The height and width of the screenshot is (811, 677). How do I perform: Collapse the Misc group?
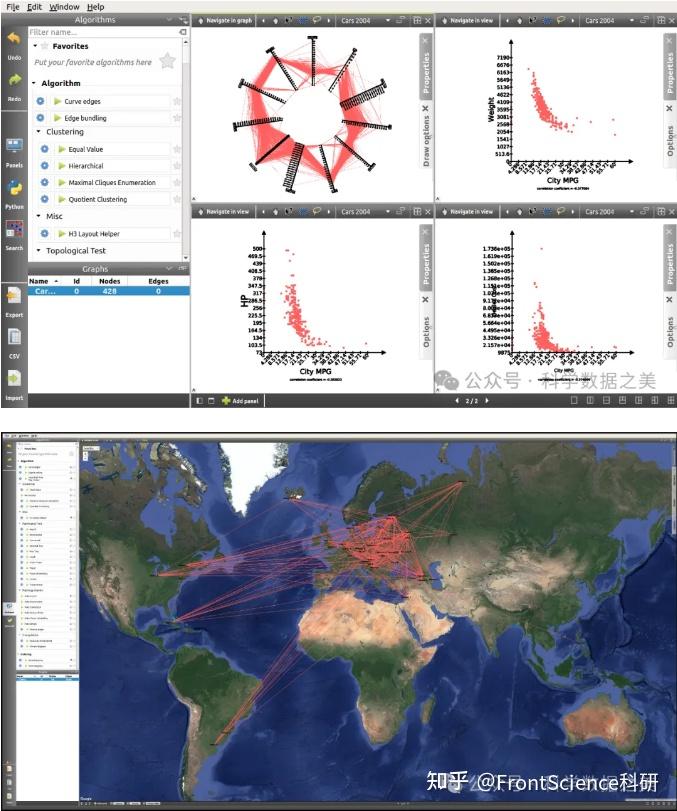pos(39,216)
